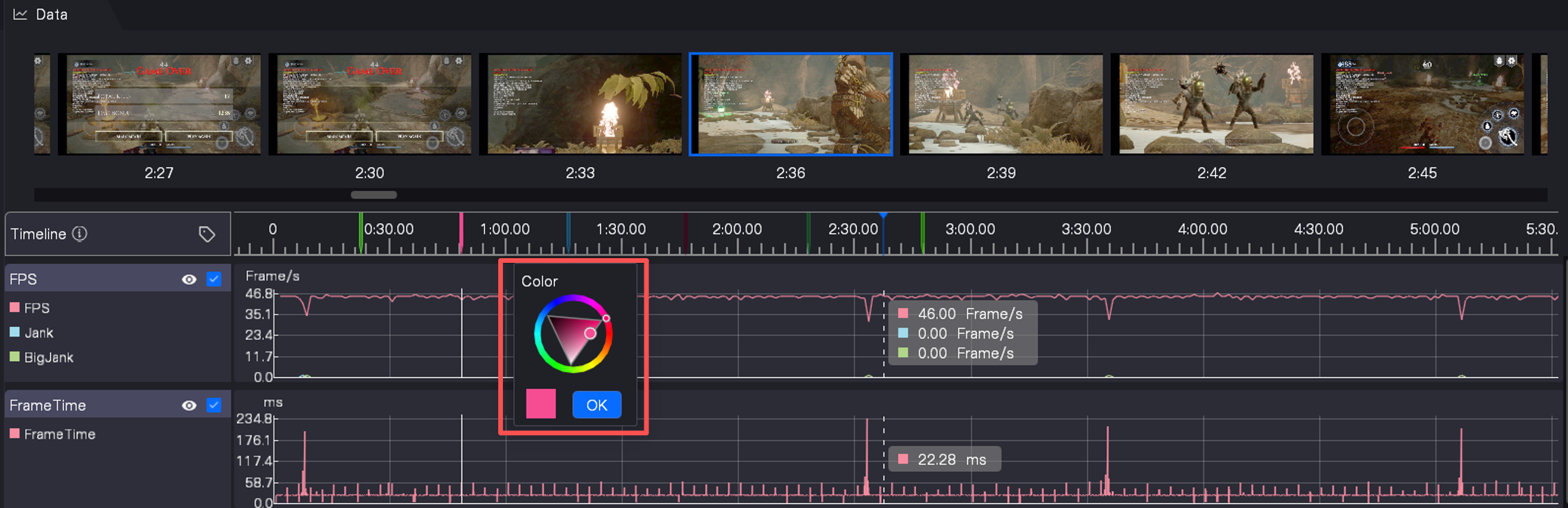
Task: Click the 1:00.00 timeline tick label
Action: pyautogui.click(x=505, y=229)
